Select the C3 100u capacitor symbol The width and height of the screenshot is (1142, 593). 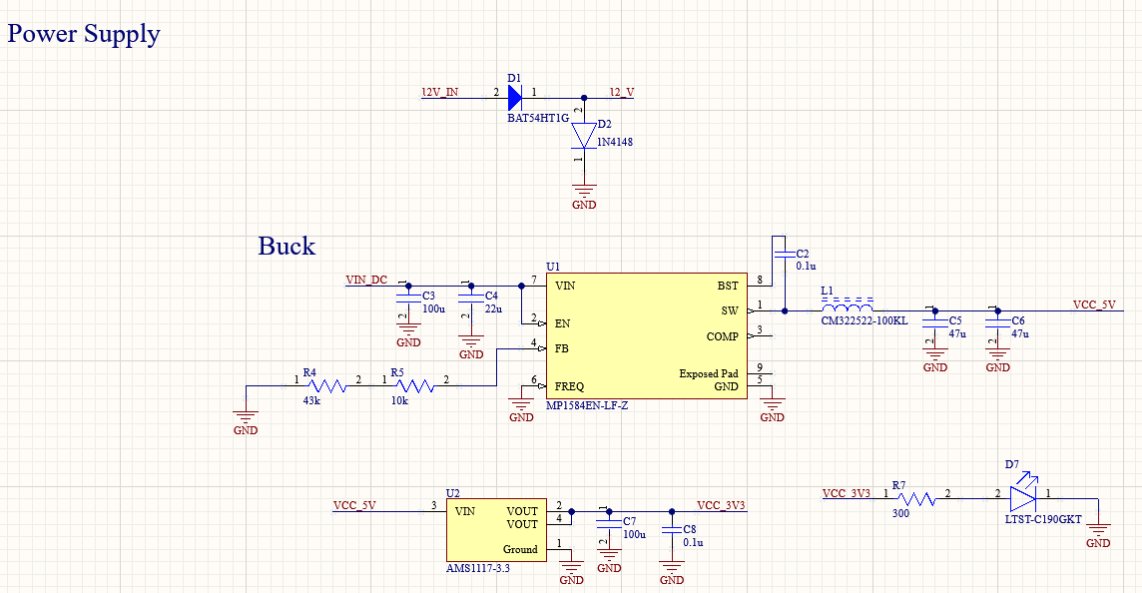(x=408, y=297)
